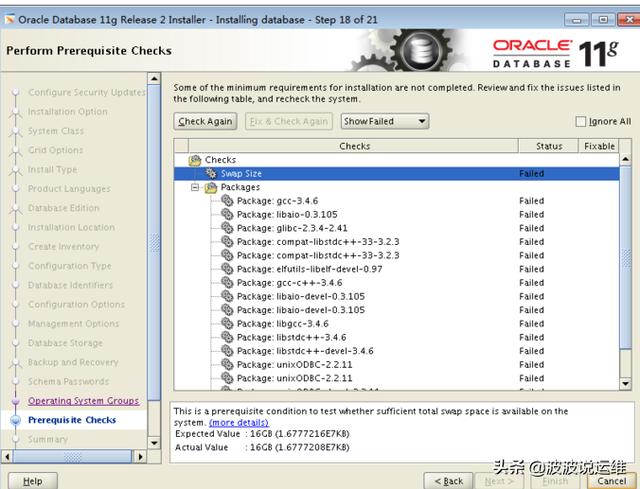Viewport: 640px width, 489px height.
Task: Select the Installation Location step
Action: 71,227
